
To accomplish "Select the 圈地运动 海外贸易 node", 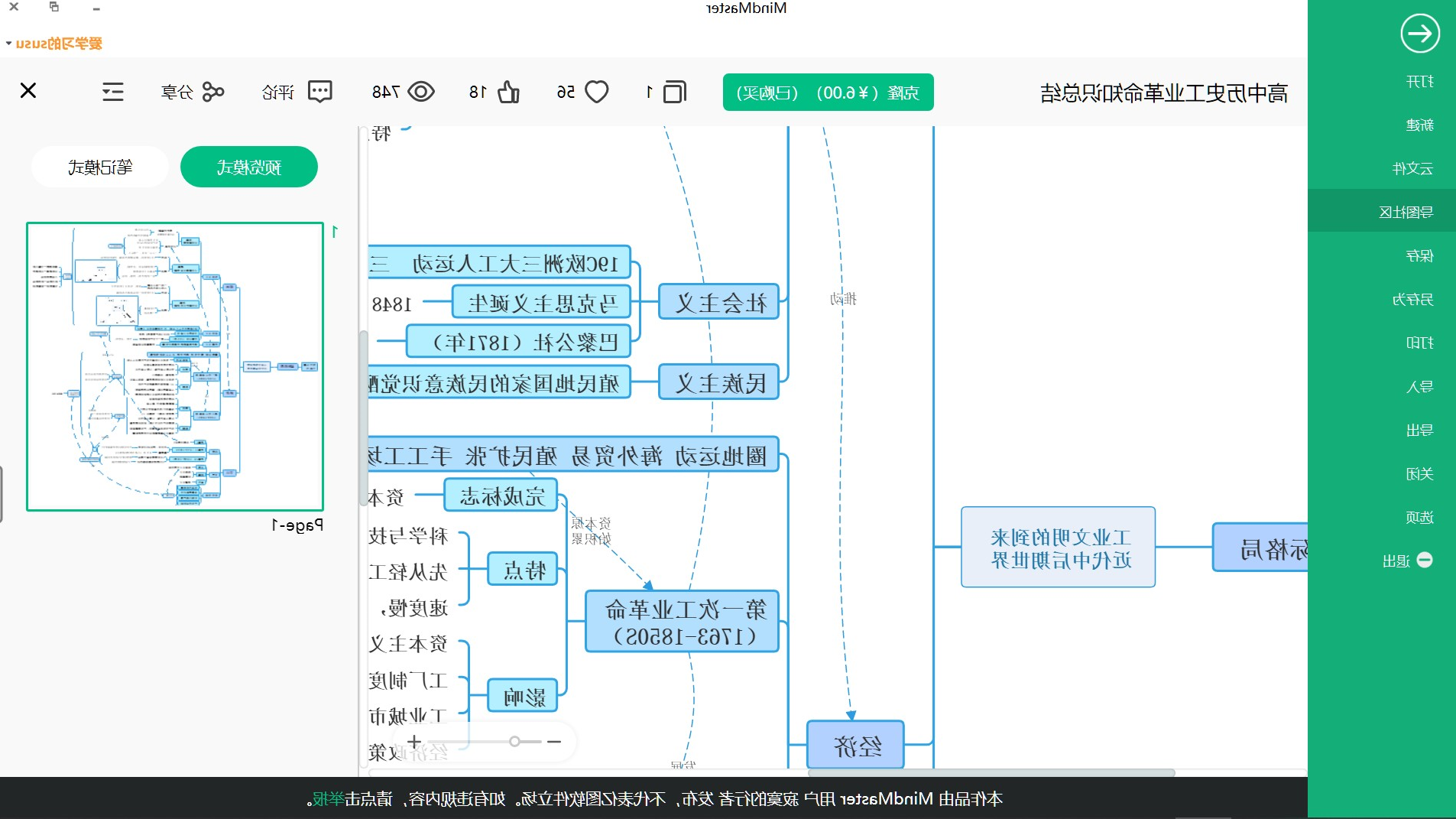I will point(573,456).
